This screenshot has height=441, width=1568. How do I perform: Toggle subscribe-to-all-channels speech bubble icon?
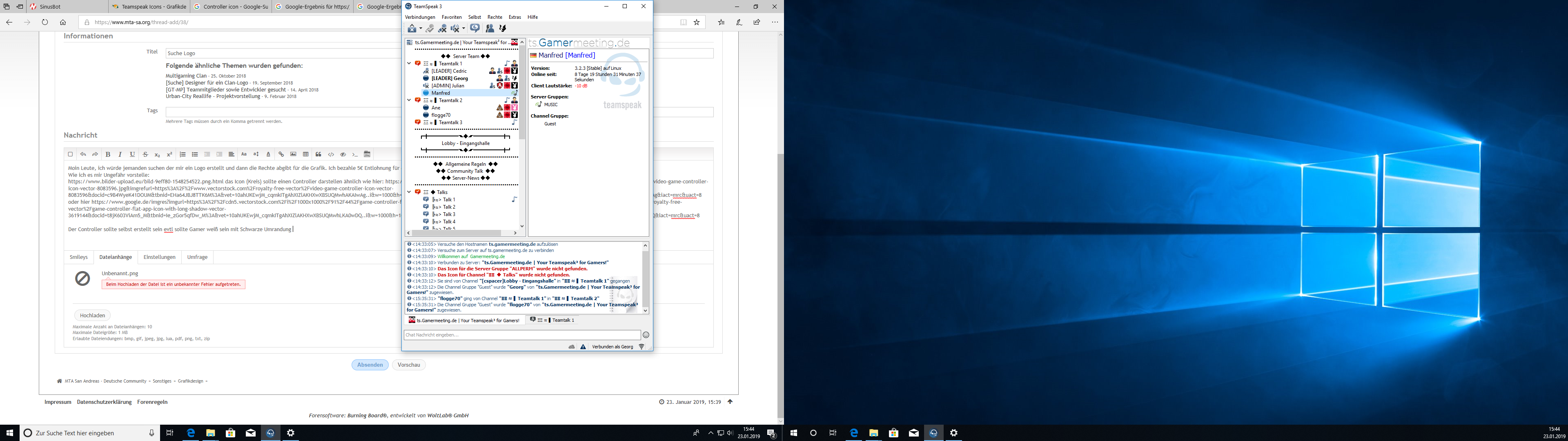(475, 28)
